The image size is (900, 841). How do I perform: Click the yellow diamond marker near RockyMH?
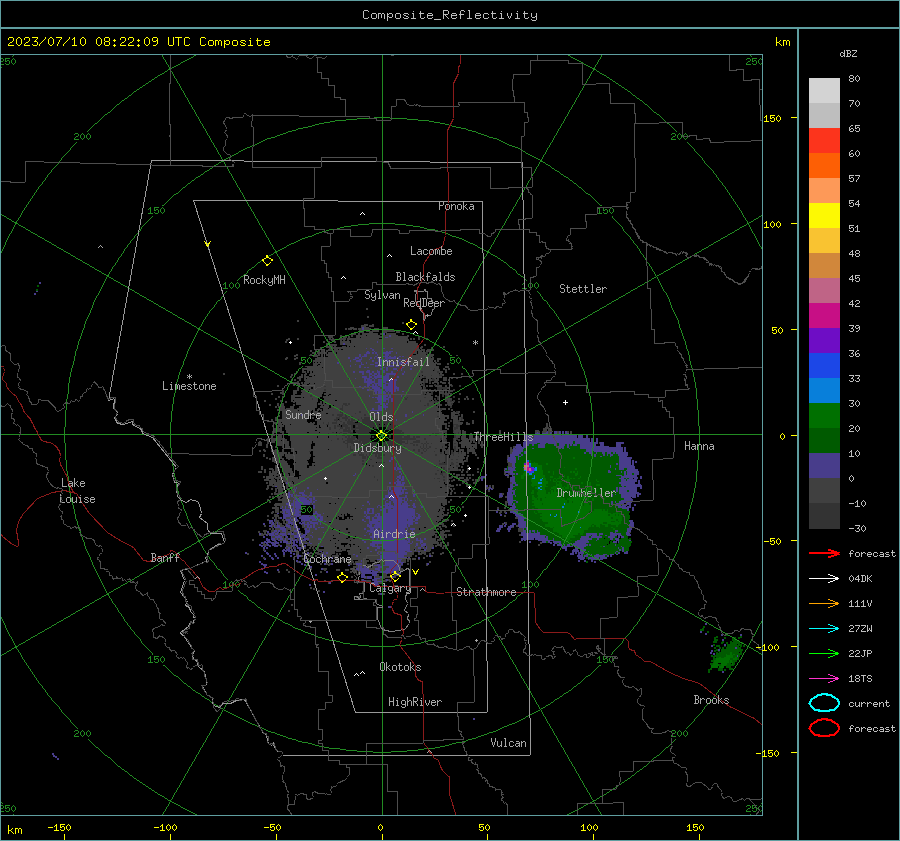coord(267,261)
